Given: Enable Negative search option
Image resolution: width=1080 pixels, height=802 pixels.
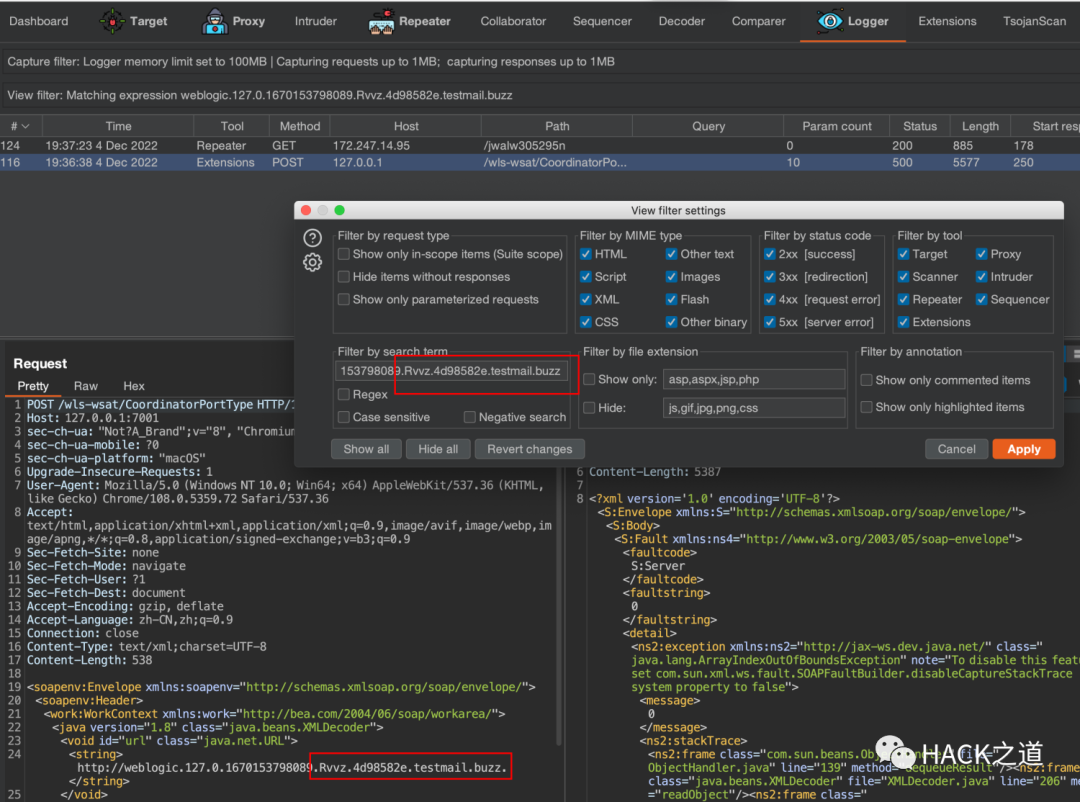Looking at the screenshot, I should (470, 418).
